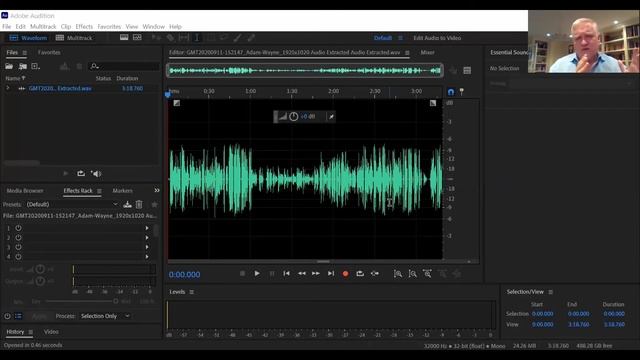Click the Play button in transport
The width and height of the screenshot is (640, 360).
pyautogui.click(x=257, y=273)
